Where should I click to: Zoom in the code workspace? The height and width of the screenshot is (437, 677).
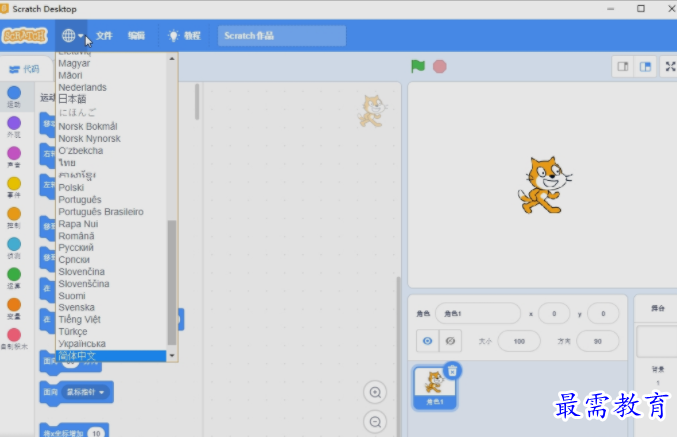point(375,392)
